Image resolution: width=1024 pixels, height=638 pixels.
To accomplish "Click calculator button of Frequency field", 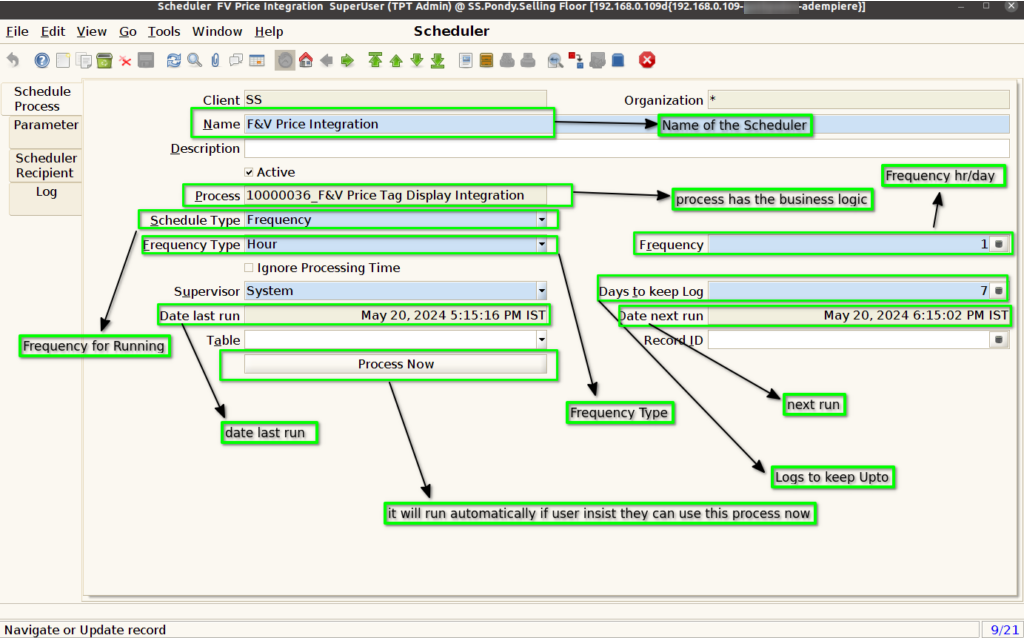I will point(999,244).
